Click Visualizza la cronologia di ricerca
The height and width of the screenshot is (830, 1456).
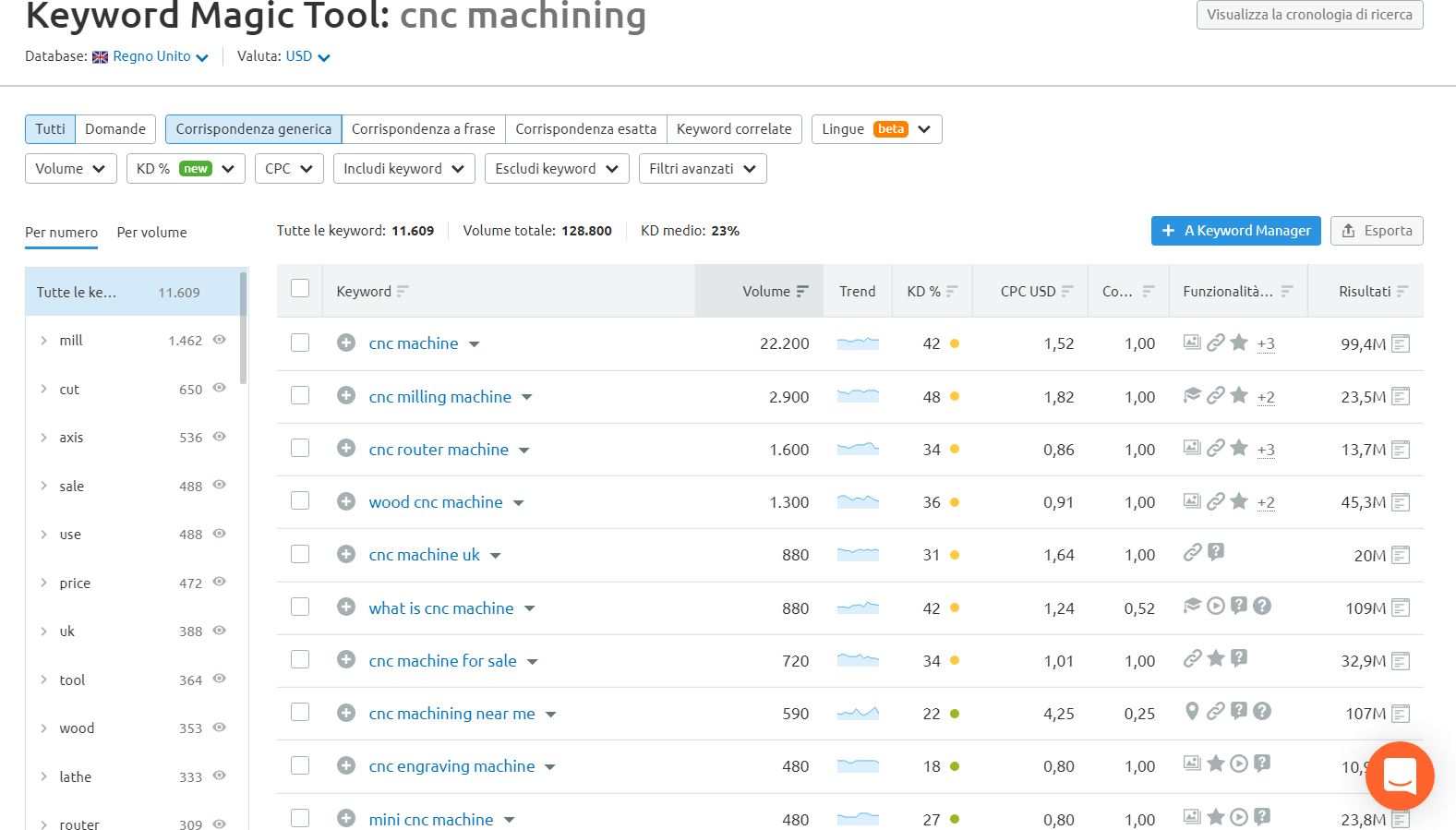tap(1309, 15)
